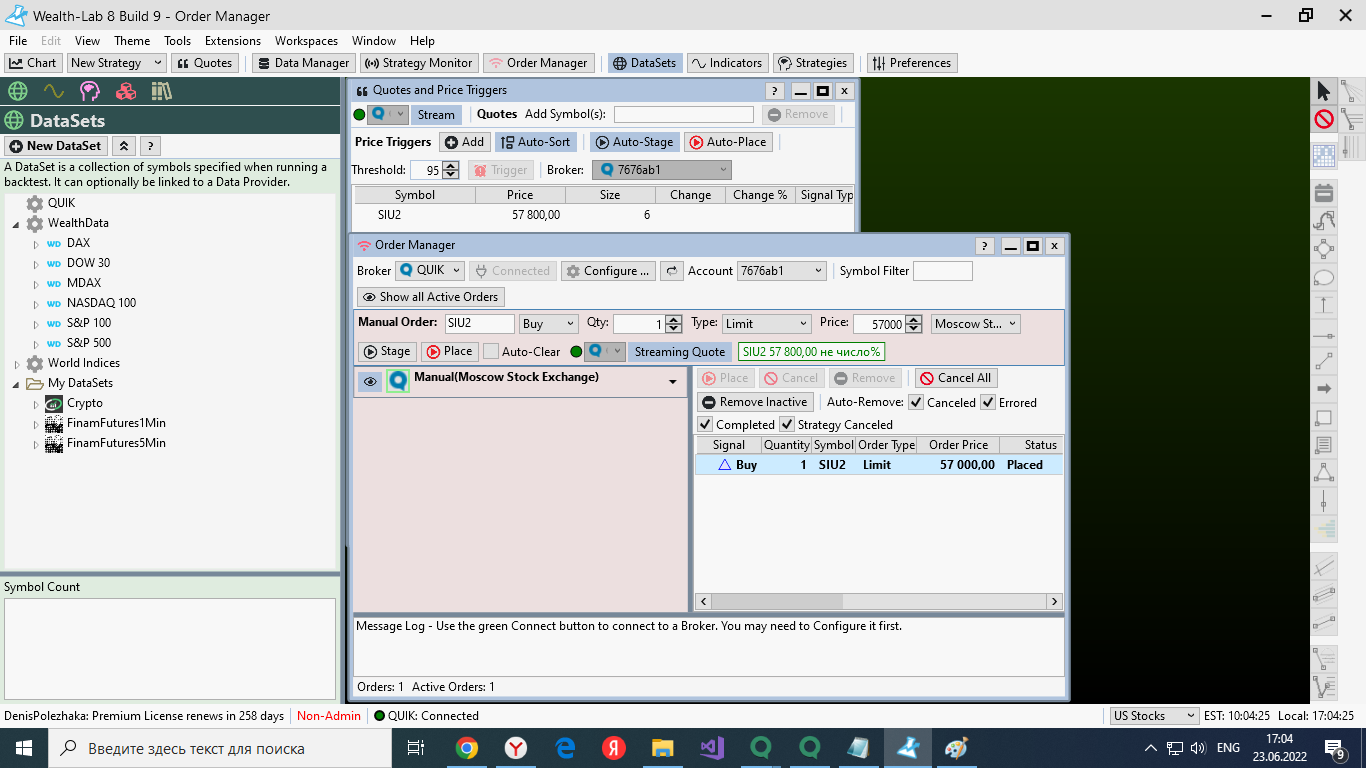Click the orders list horizontal scrollbar
1366x768 pixels.
pyautogui.click(x=879, y=601)
